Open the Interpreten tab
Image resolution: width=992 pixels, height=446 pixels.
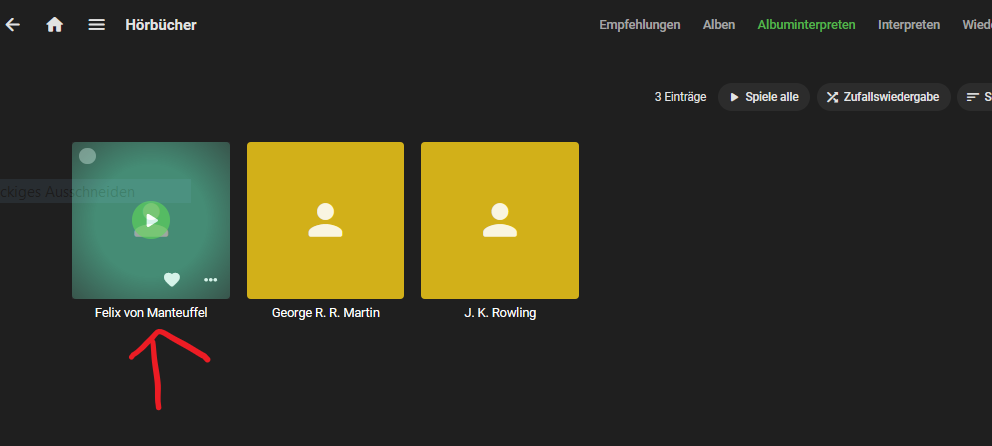(908, 25)
